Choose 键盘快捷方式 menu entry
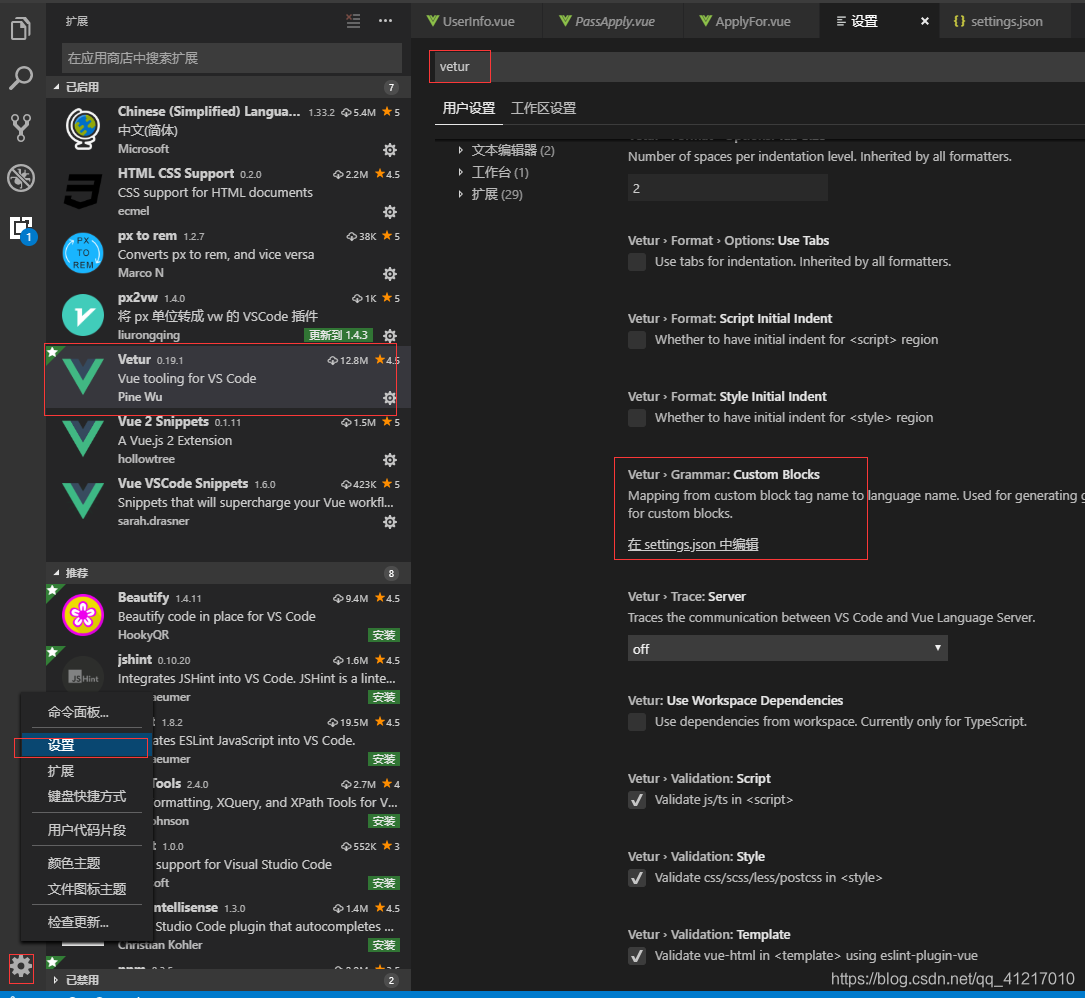The width and height of the screenshot is (1085, 998). [86, 797]
